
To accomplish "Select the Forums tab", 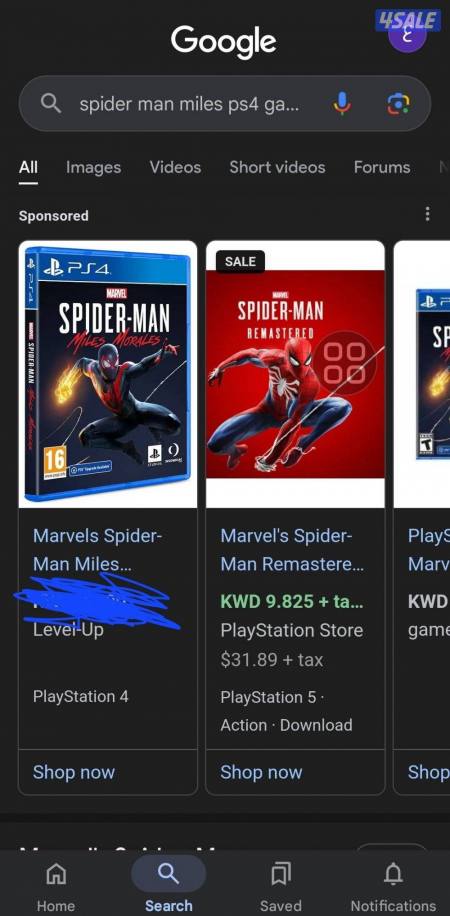I will pos(382,167).
